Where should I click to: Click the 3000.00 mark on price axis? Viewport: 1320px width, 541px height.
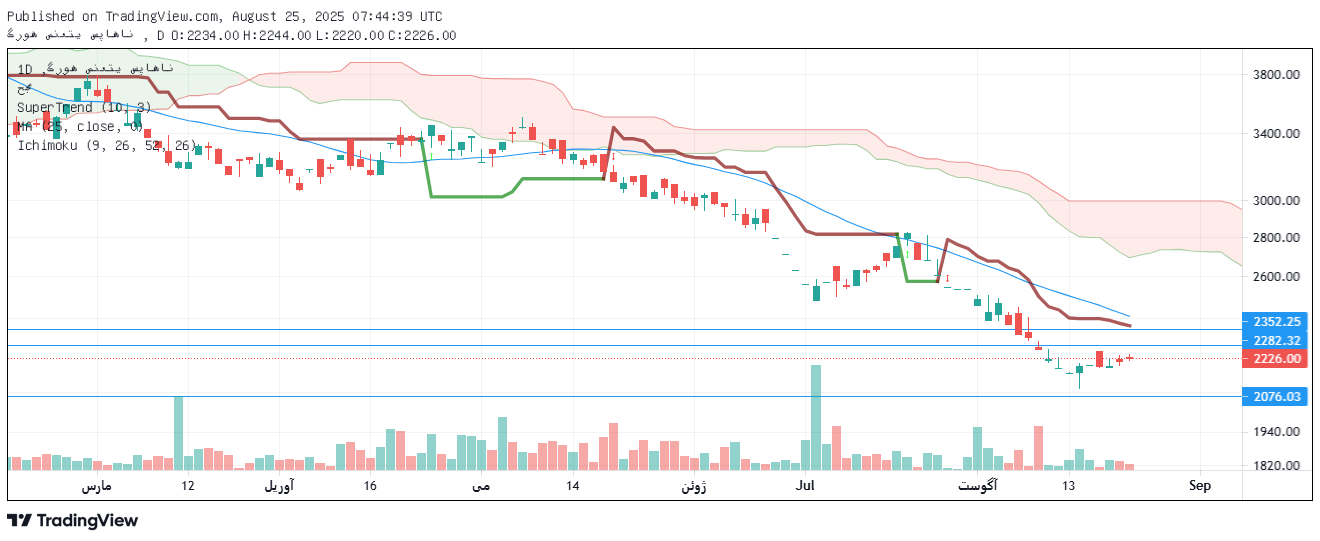(1275, 201)
